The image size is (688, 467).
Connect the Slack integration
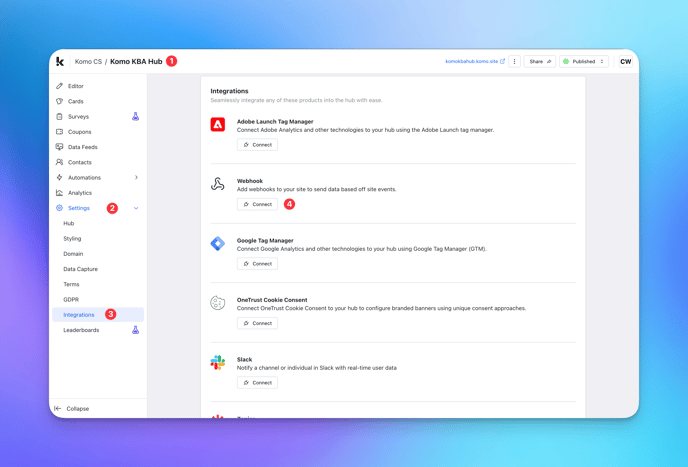258,383
